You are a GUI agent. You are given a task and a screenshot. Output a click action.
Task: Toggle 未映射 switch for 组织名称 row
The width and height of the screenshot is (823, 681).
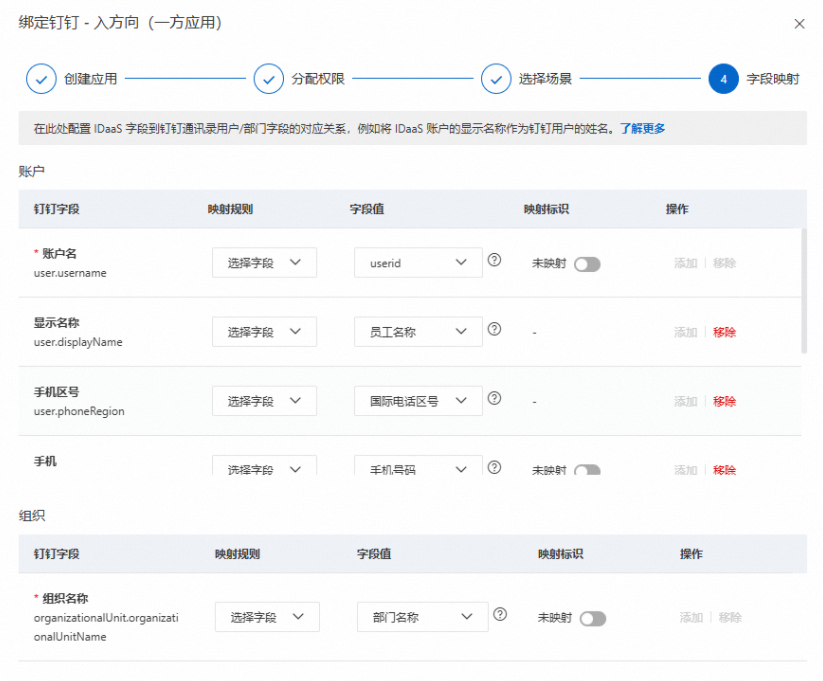click(593, 619)
